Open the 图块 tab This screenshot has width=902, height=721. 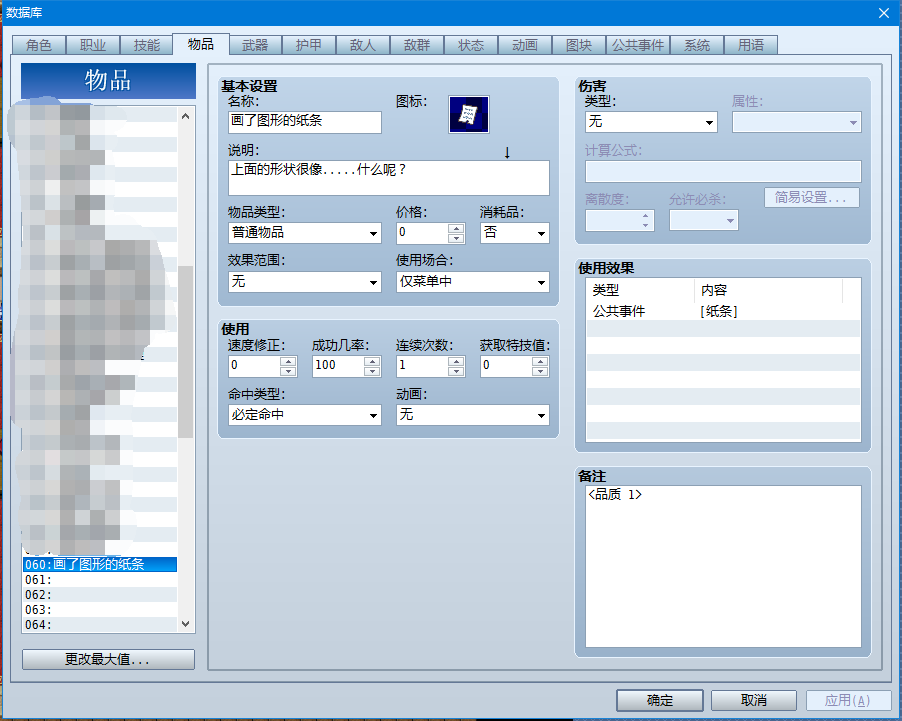579,45
